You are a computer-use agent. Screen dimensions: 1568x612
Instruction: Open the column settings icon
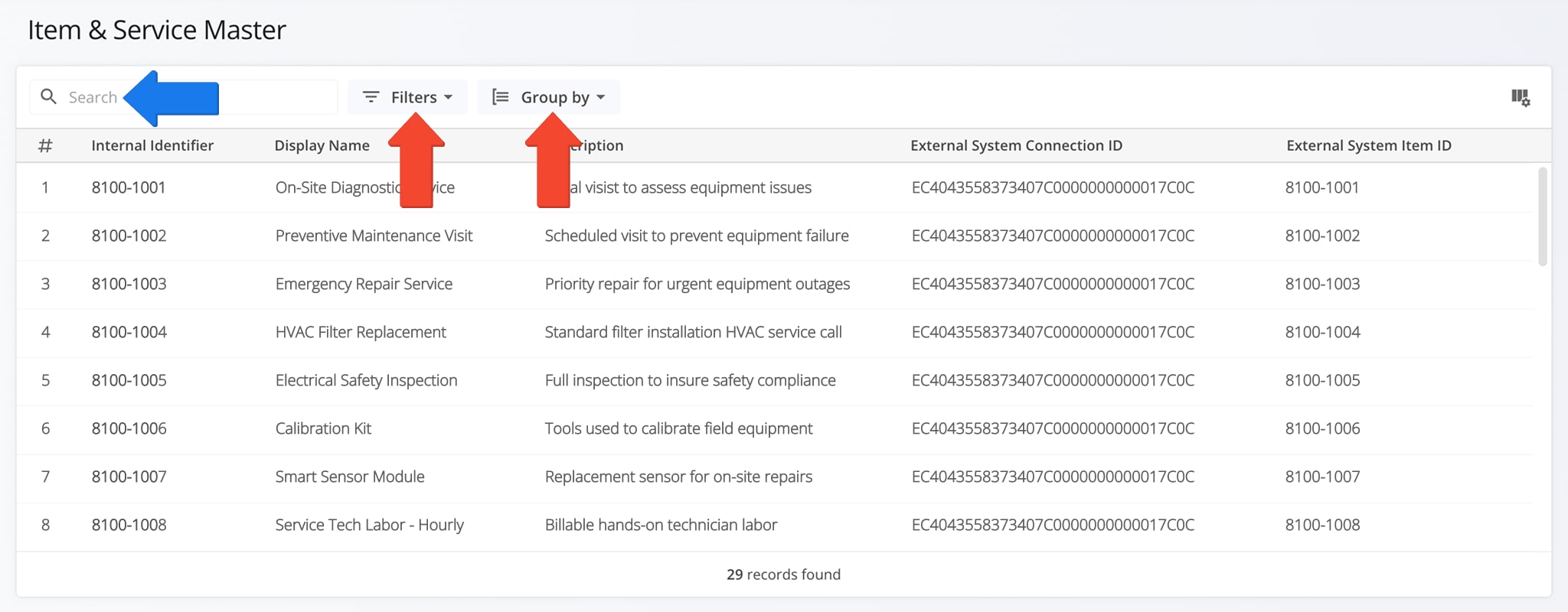coord(1520,98)
